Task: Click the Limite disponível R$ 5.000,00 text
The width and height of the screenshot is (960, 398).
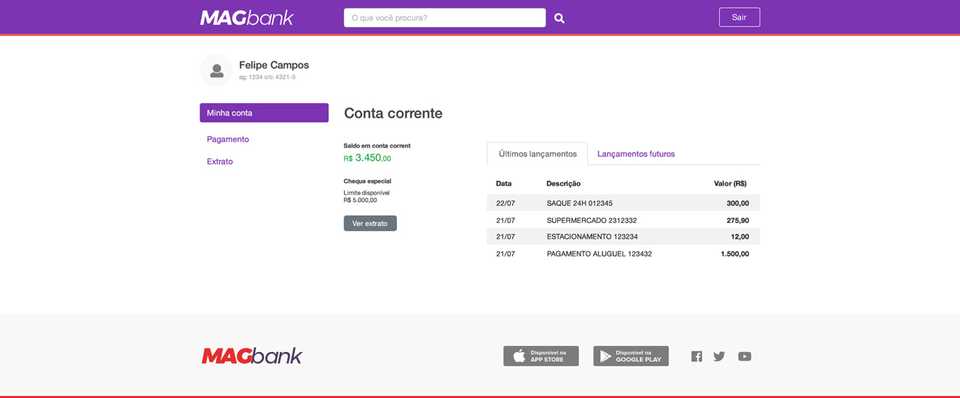Action: pyautogui.click(x=367, y=197)
